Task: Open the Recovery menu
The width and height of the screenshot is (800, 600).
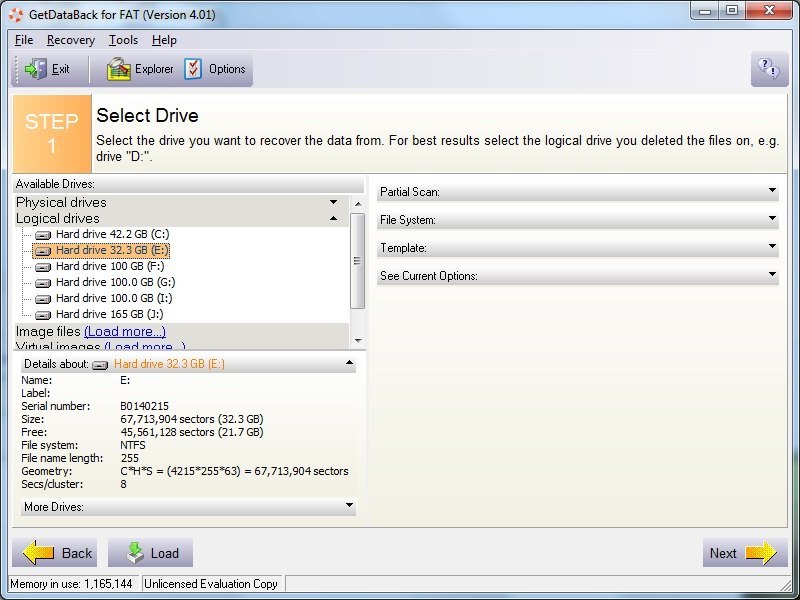Action: [70, 40]
